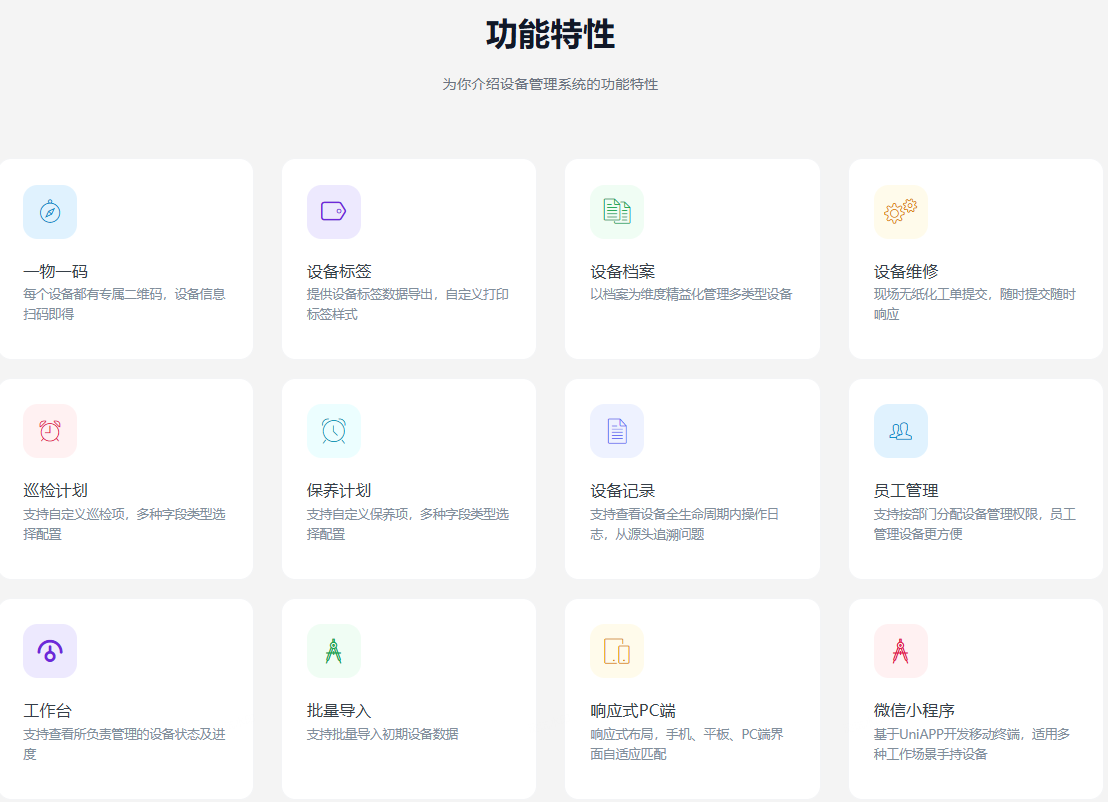The height and width of the screenshot is (802, 1108).
Task: Click the green documents icon for 设备档案
Action: [617, 212]
